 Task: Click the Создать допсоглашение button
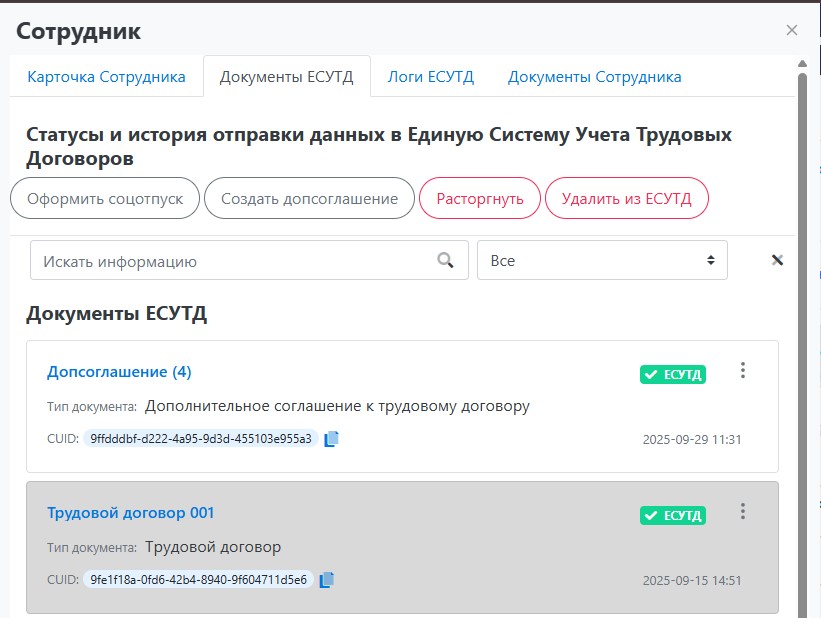click(x=309, y=198)
